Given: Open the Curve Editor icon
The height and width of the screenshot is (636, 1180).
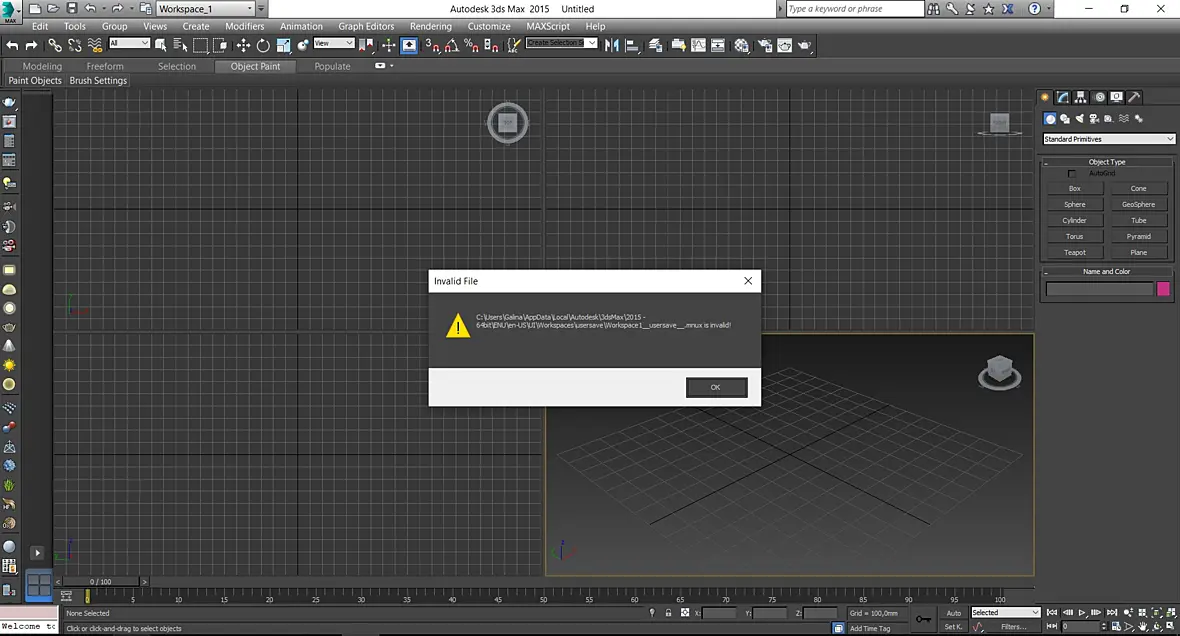Looking at the screenshot, I should click(698, 45).
